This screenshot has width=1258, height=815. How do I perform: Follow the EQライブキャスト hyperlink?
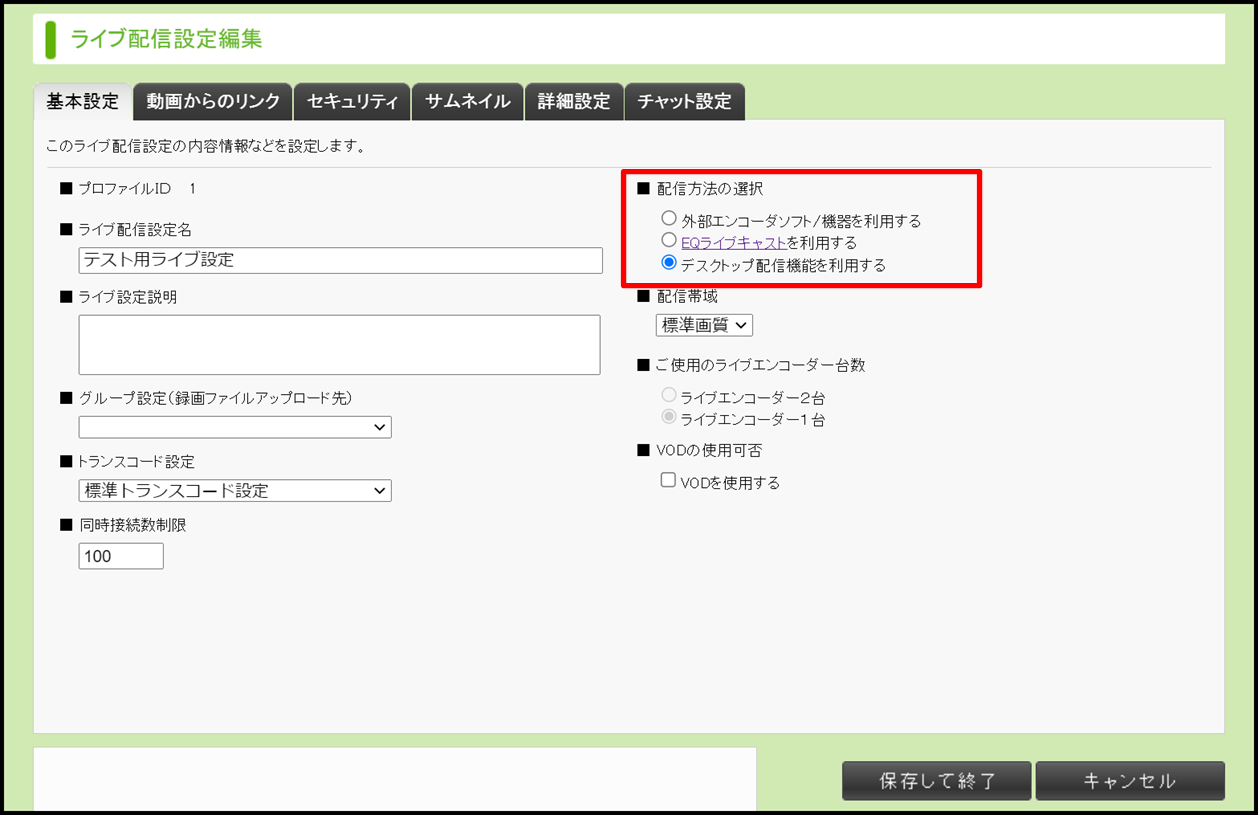(x=733, y=242)
